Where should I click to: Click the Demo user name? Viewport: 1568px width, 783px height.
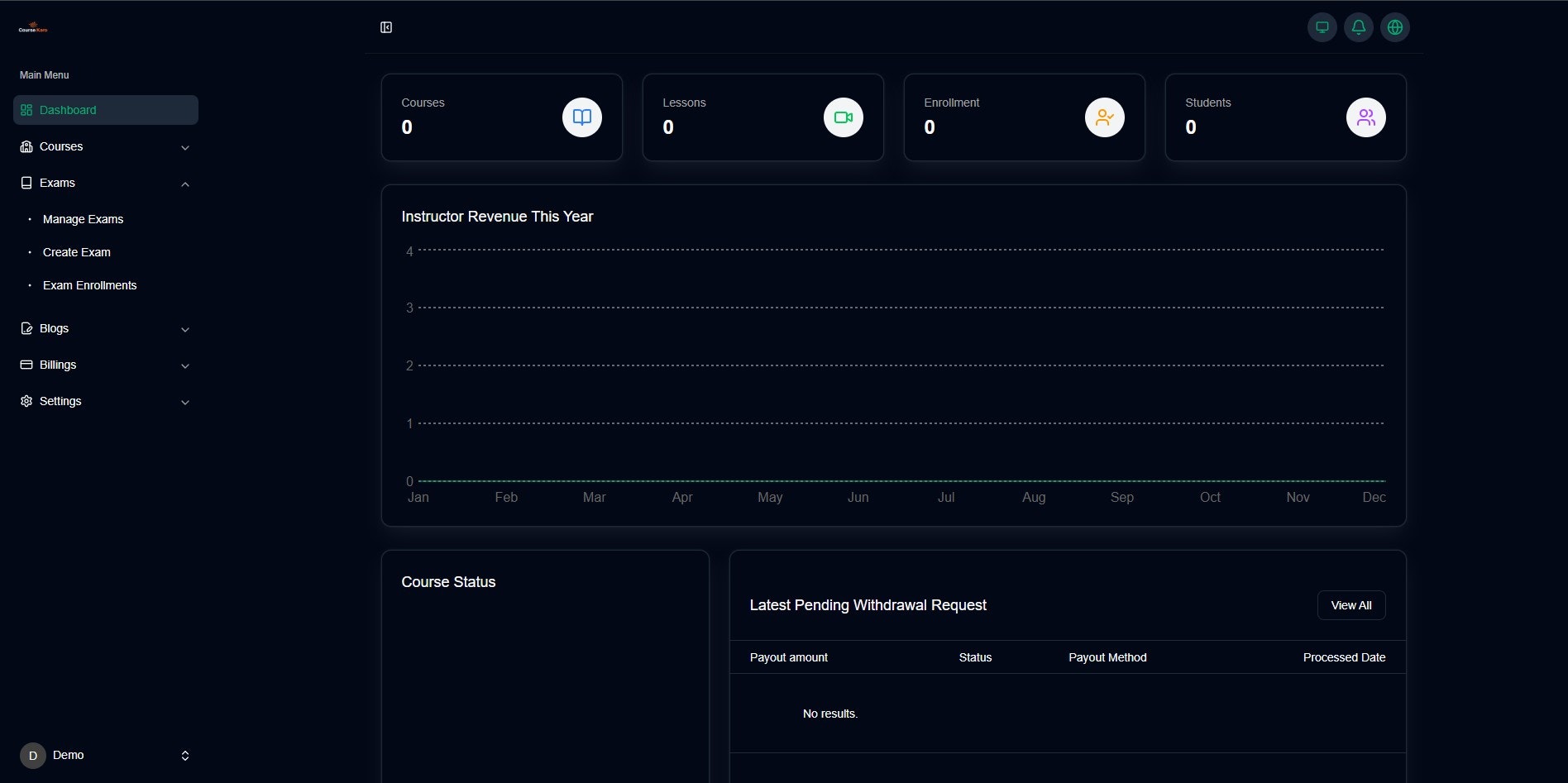pos(68,755)
